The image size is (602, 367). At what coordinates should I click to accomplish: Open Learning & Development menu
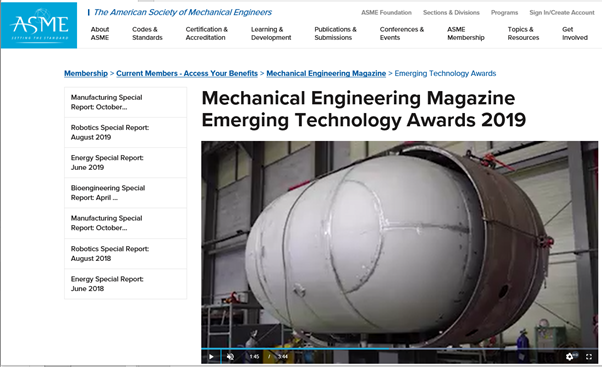pyautogui.click(x=271, y=33)
